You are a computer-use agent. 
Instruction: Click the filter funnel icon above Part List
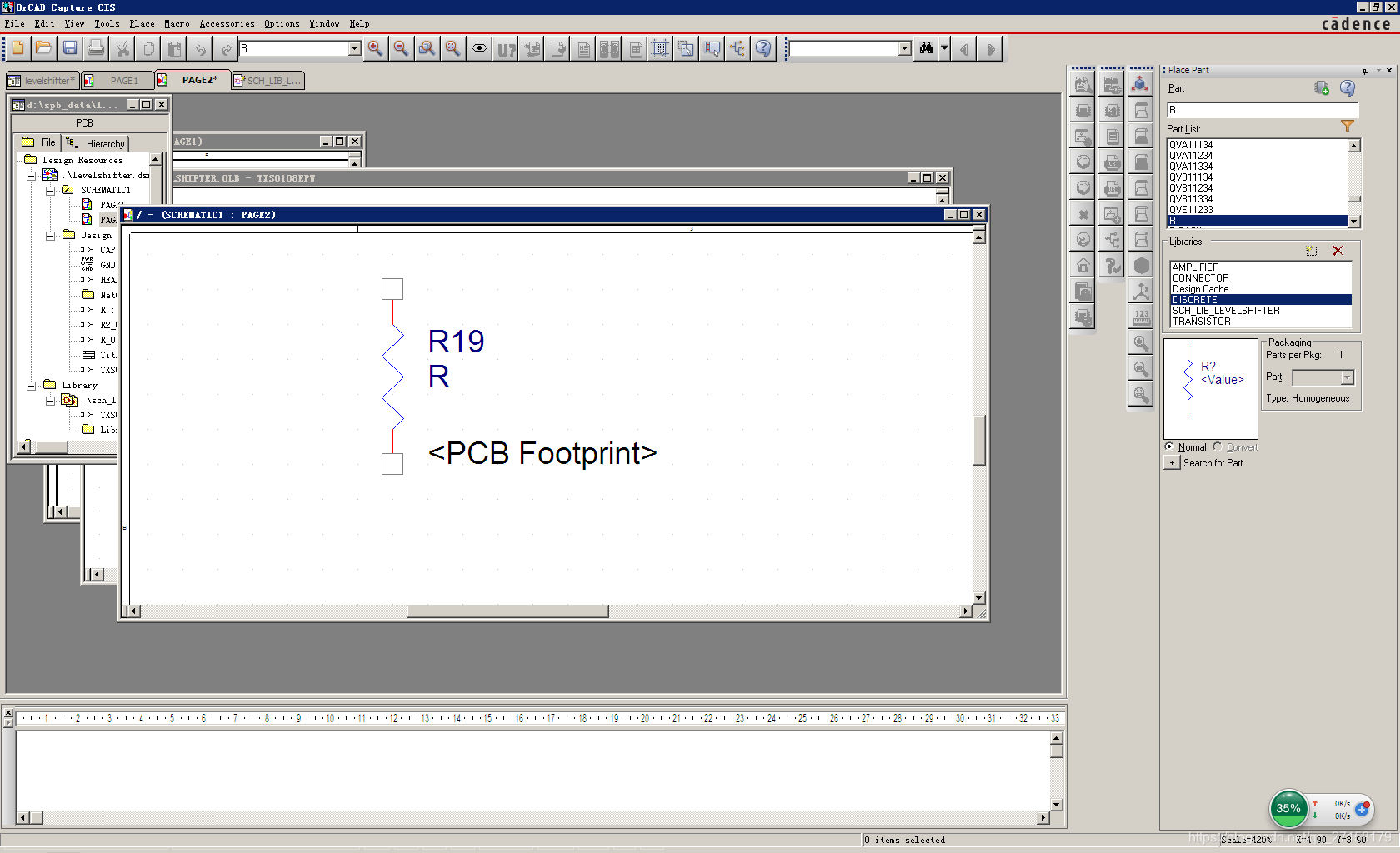point(1347,127)
